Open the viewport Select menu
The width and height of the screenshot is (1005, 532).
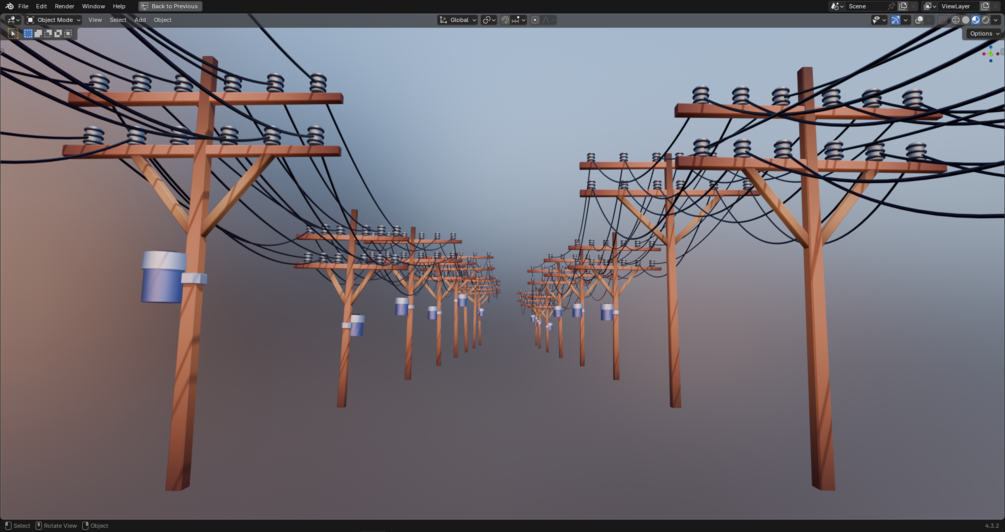click(118, 20)
